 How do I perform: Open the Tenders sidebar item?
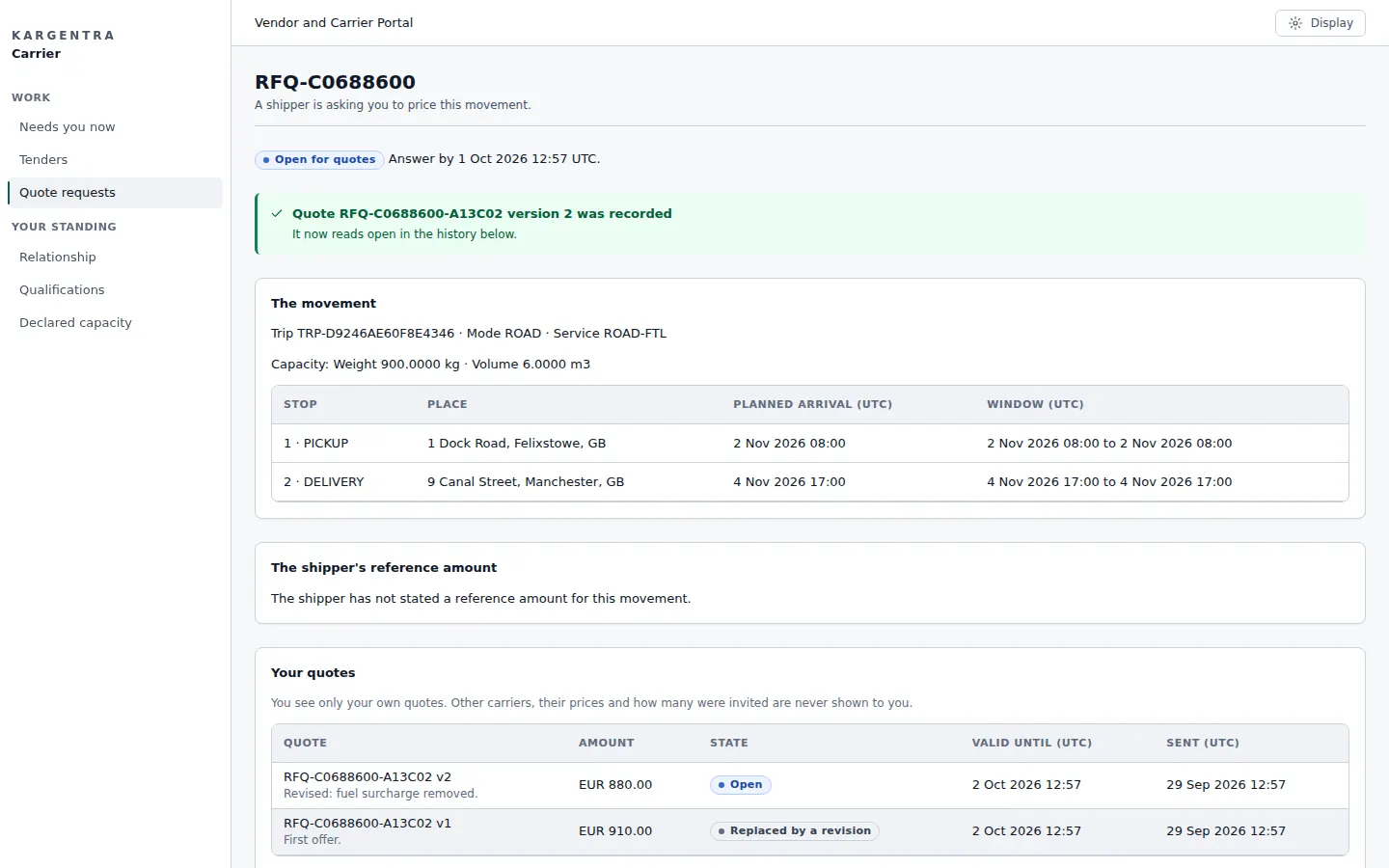tap(115, 159)
